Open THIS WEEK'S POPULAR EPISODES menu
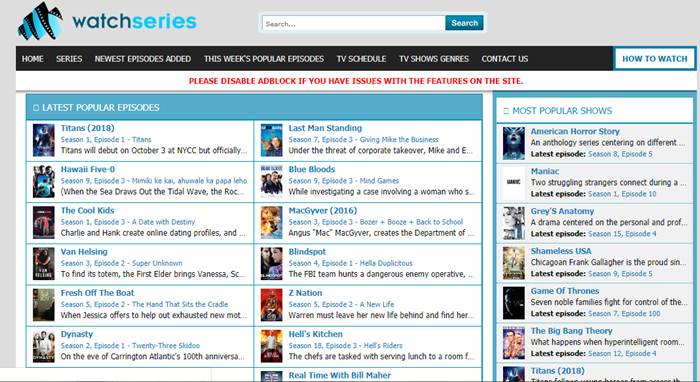 click(264, 59)
